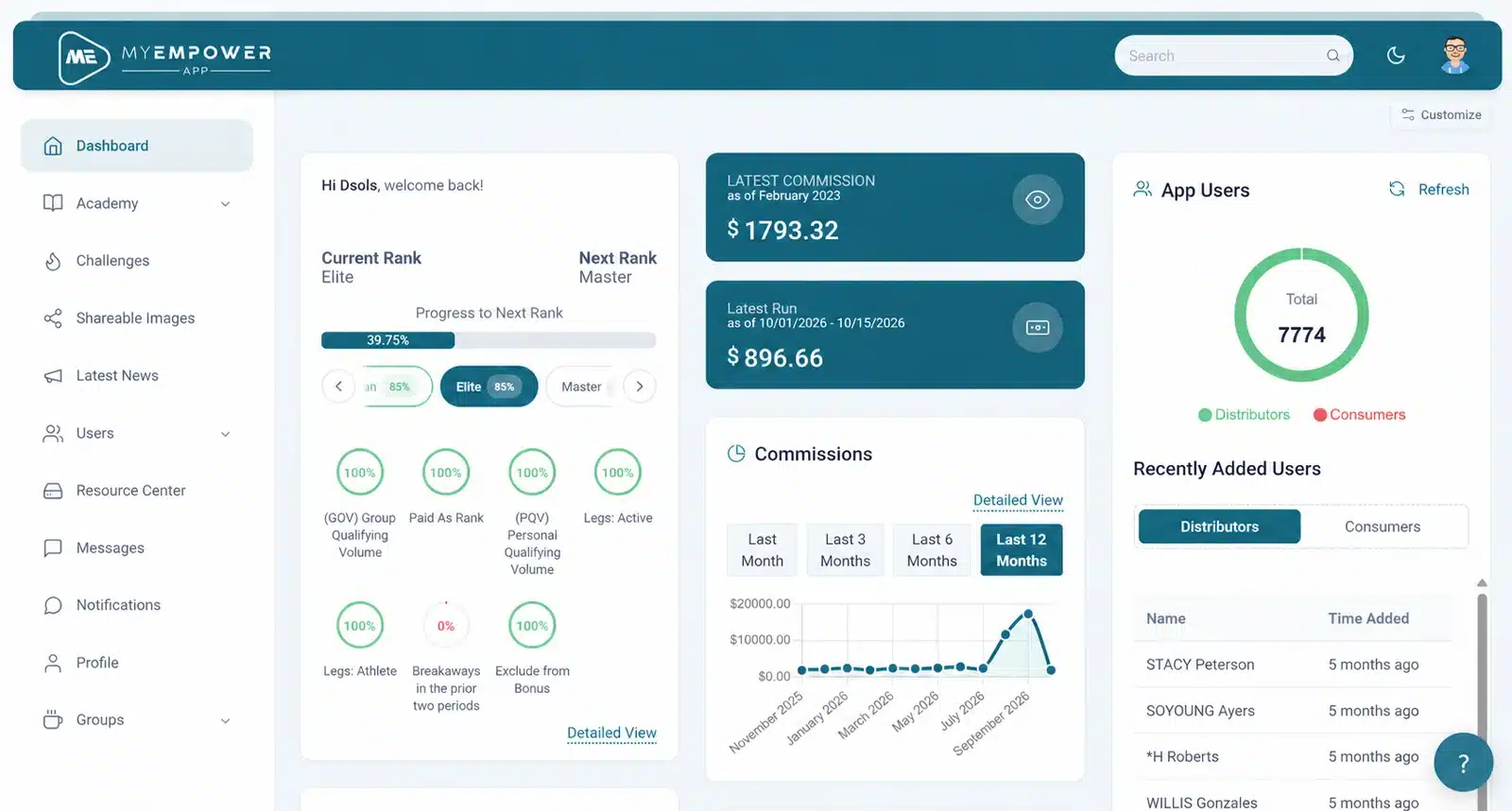Click the GQV 100% circle indicator
Viewport: 1512px width, 811px height.
click(360, 473)
